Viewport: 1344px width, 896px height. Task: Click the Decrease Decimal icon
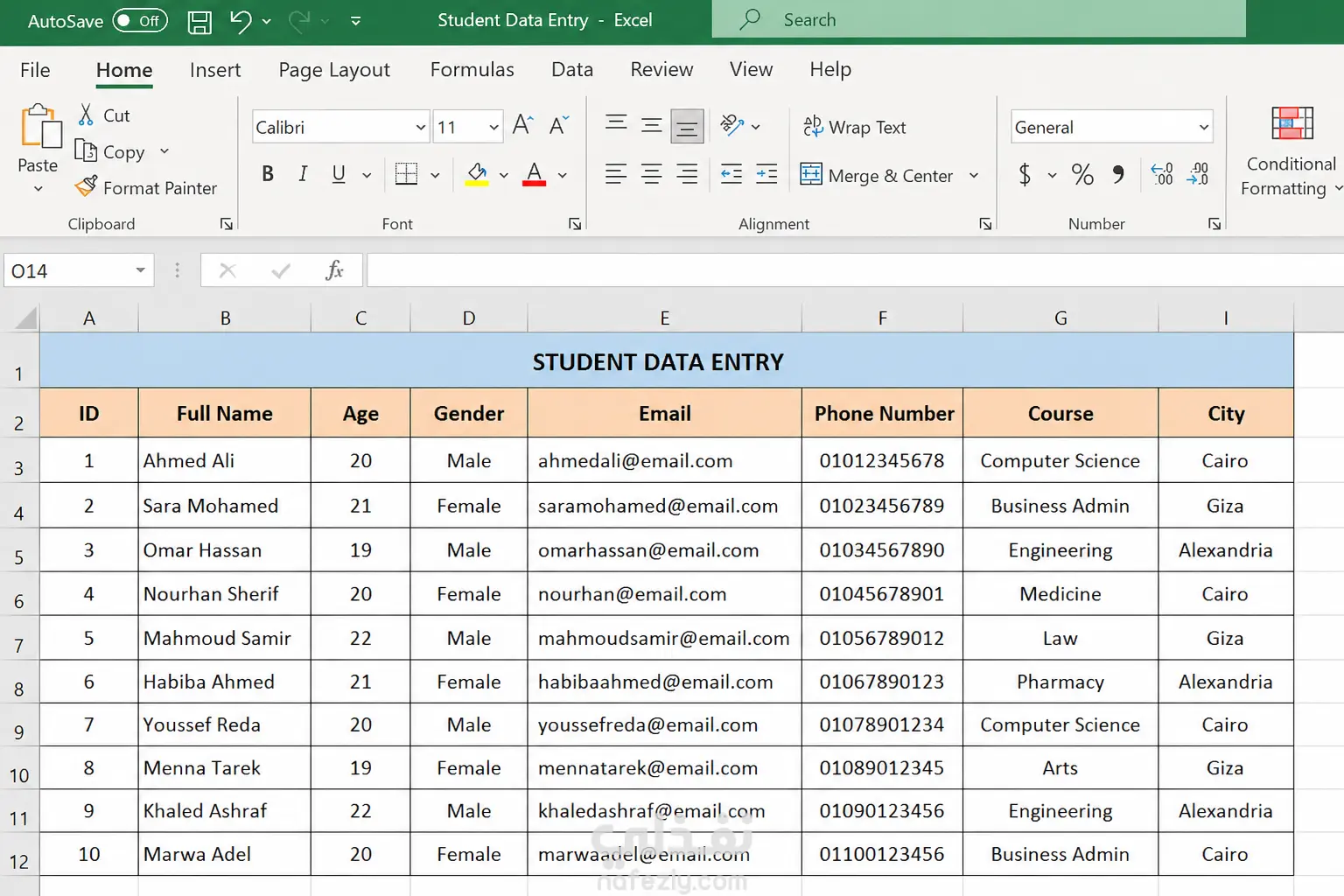pyautogui.click(x=1198, y=174)
